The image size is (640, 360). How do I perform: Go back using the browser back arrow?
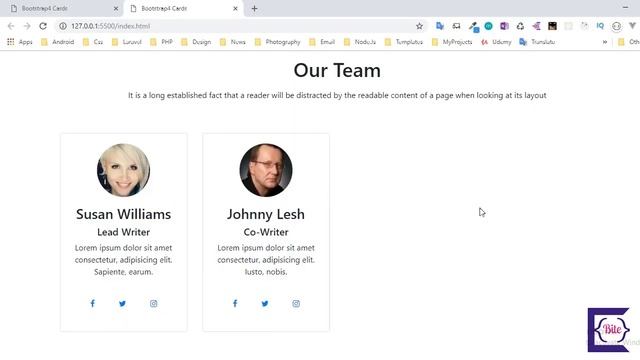point(11,26)
